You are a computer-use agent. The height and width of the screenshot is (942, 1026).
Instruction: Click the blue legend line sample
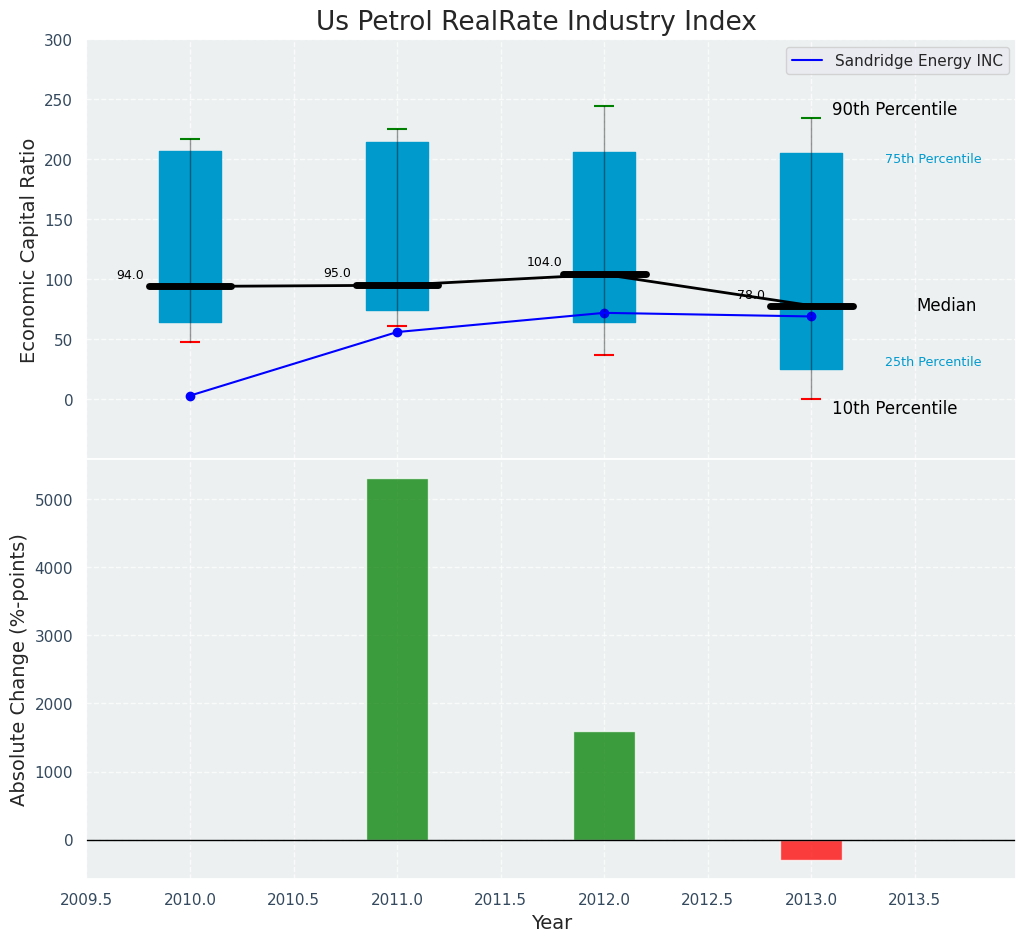(808, 61)
